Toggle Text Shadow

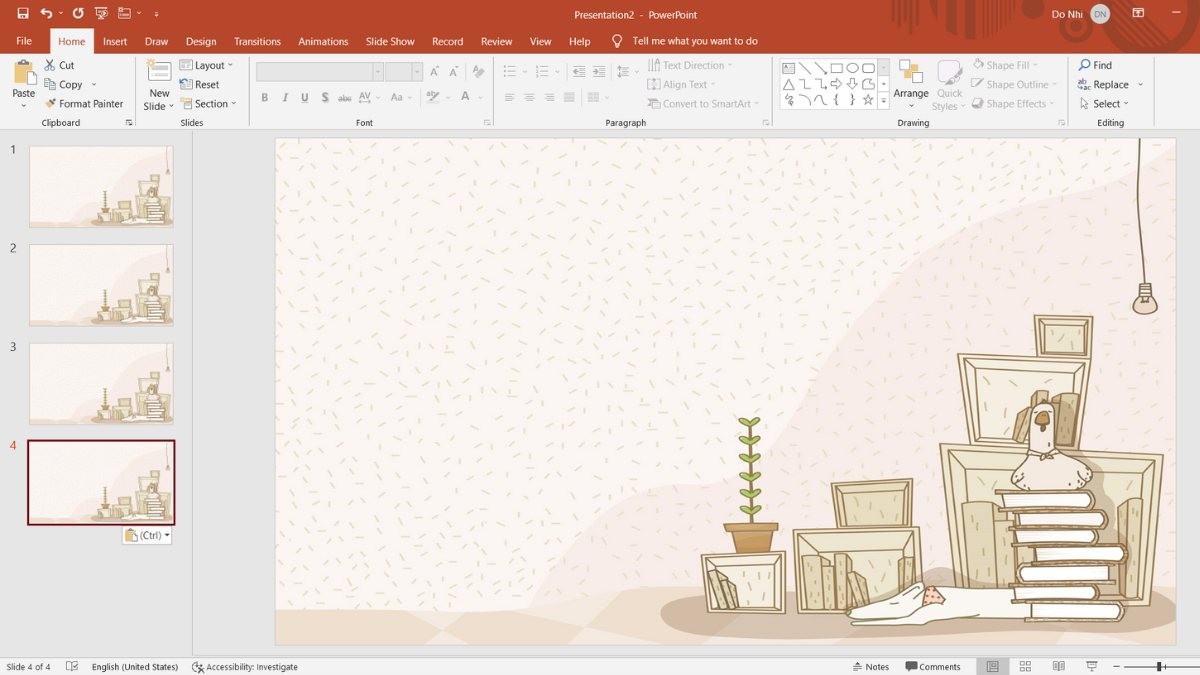[x=325, y=98]
